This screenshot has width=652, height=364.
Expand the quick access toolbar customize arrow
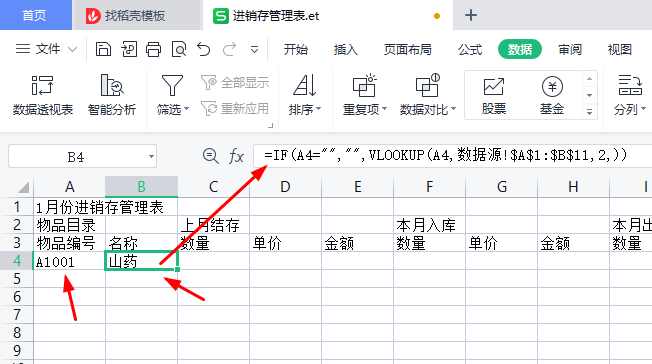[254, 50]
